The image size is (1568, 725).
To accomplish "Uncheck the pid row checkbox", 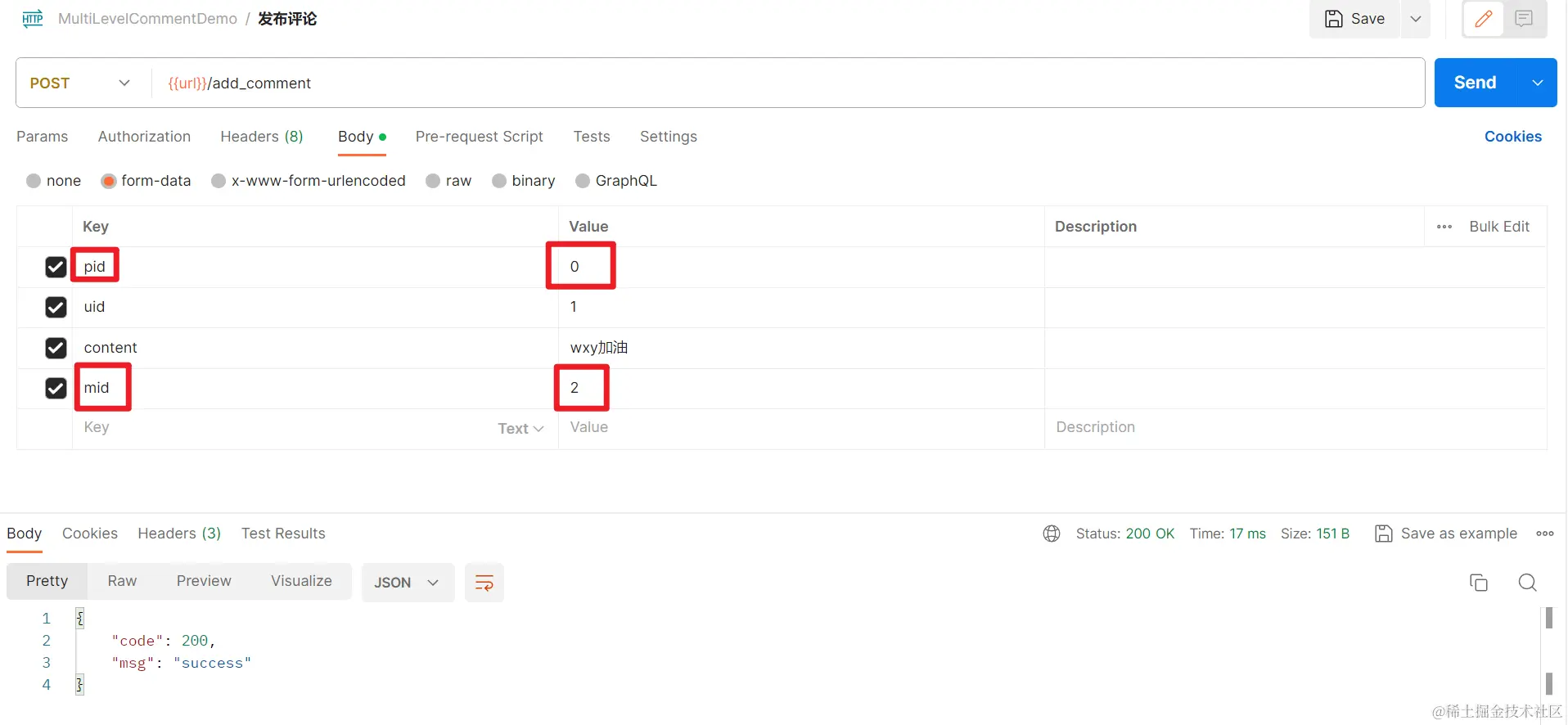I will point(56,267).
